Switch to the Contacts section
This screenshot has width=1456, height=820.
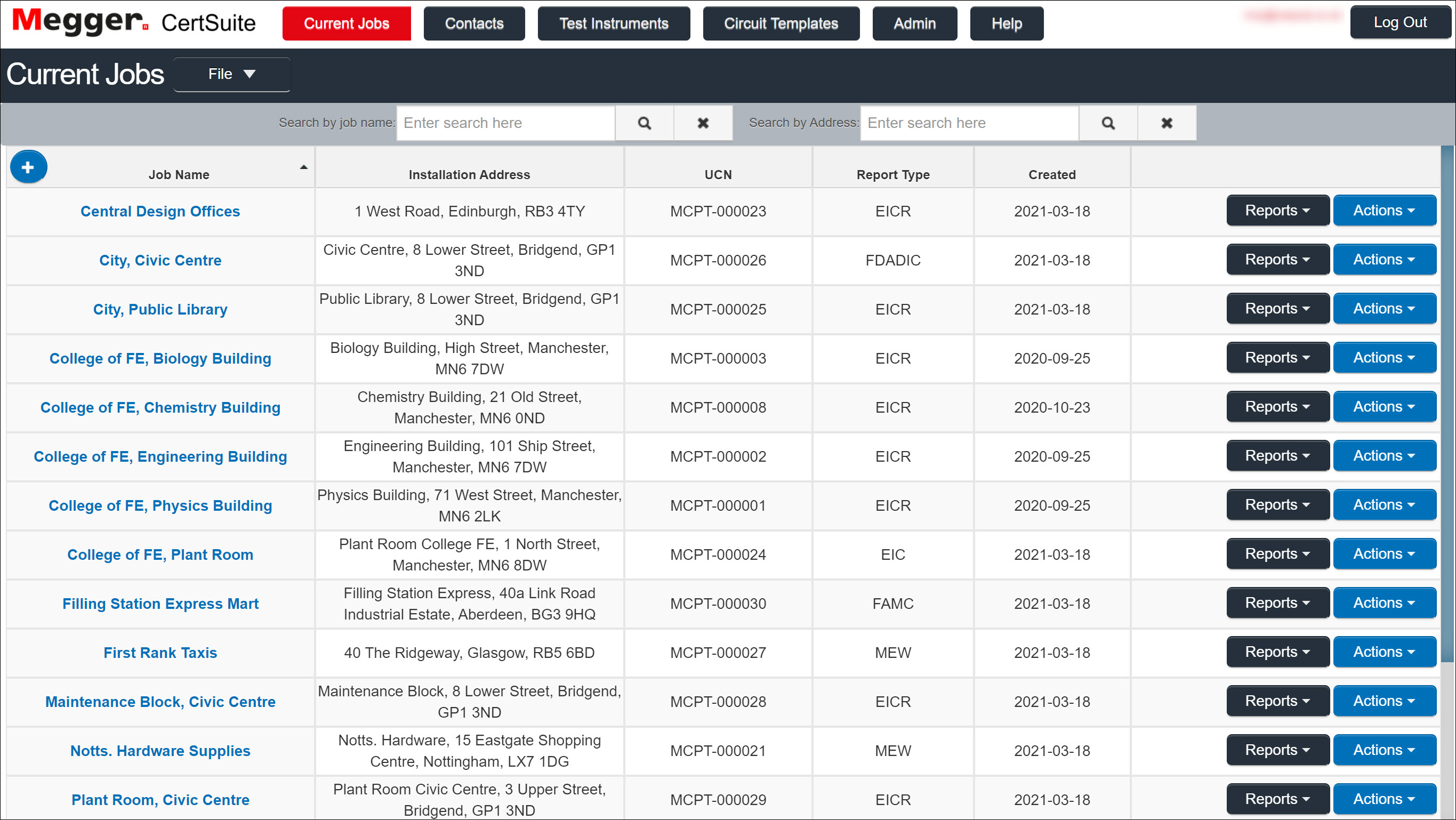click(473, 23)
